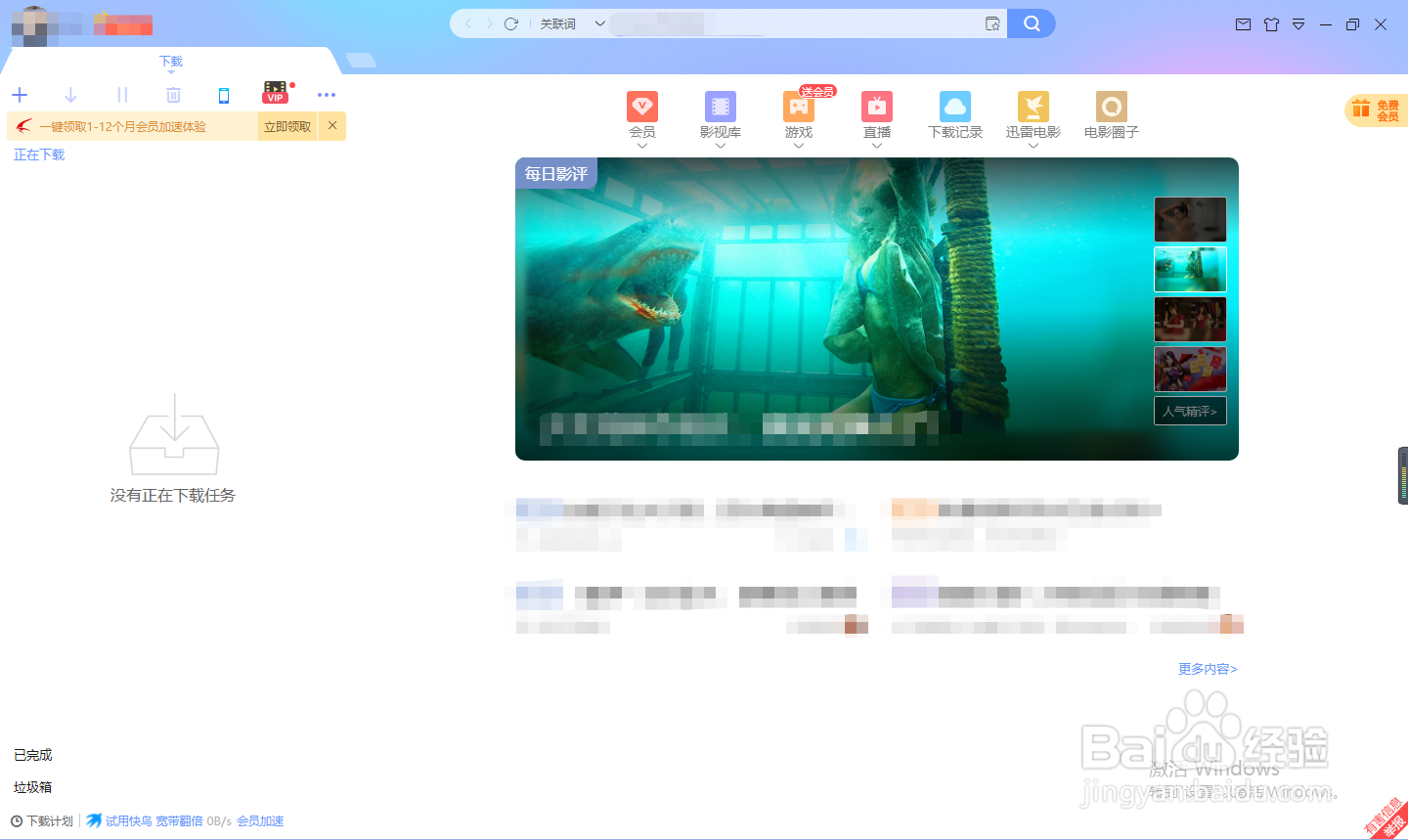Open the 下载记录 cloud icon
Image resolution: width=1408 pixels, height=840 pixels.
click(x=955, y=107)
